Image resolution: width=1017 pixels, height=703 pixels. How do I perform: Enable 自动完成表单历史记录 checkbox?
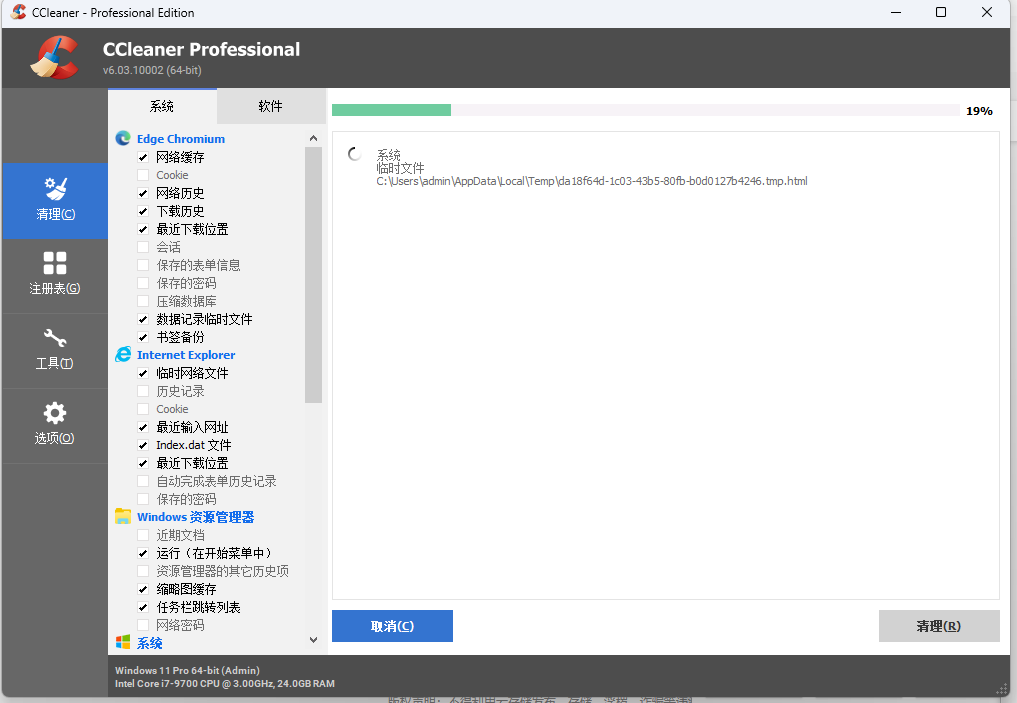(143, 481)
